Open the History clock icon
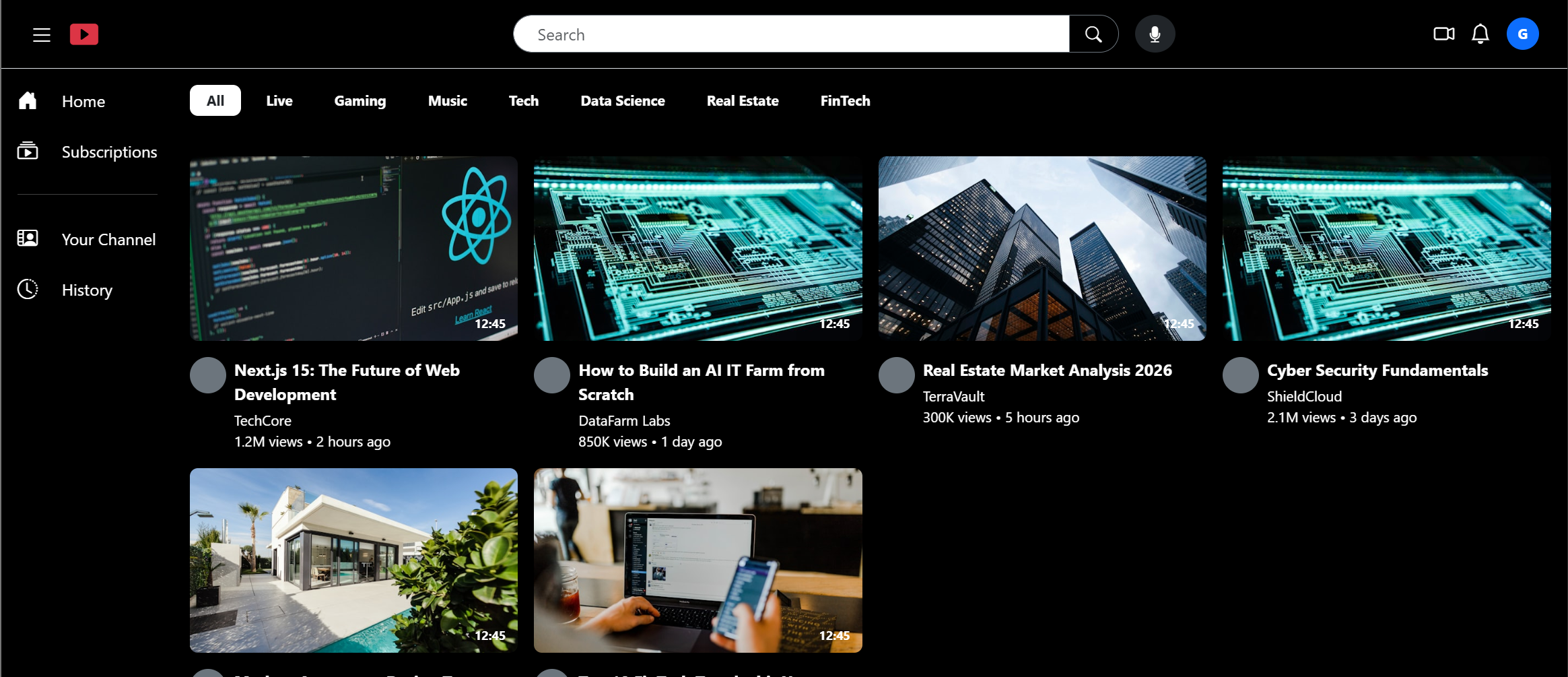Image resolution: width=1568 pixels, height=677 pixels. (x=28, y=290)
